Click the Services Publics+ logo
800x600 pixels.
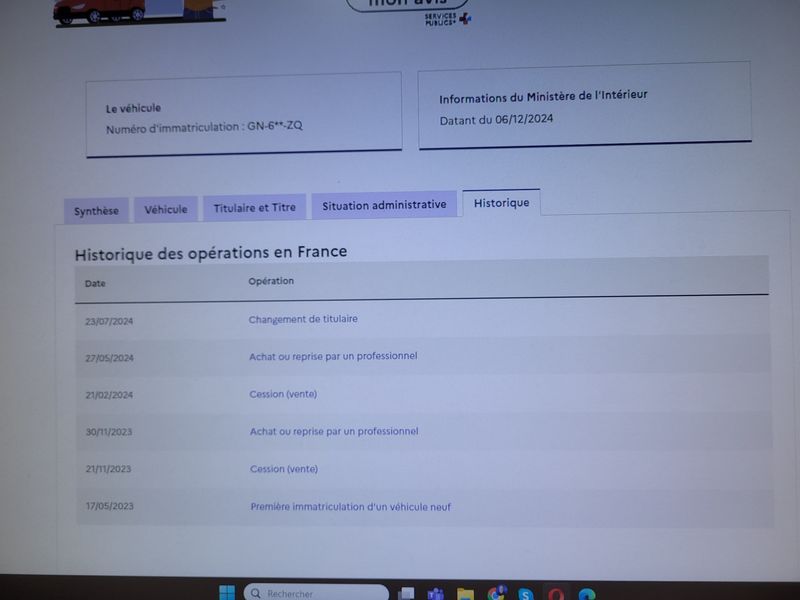[x=447, y=19]
